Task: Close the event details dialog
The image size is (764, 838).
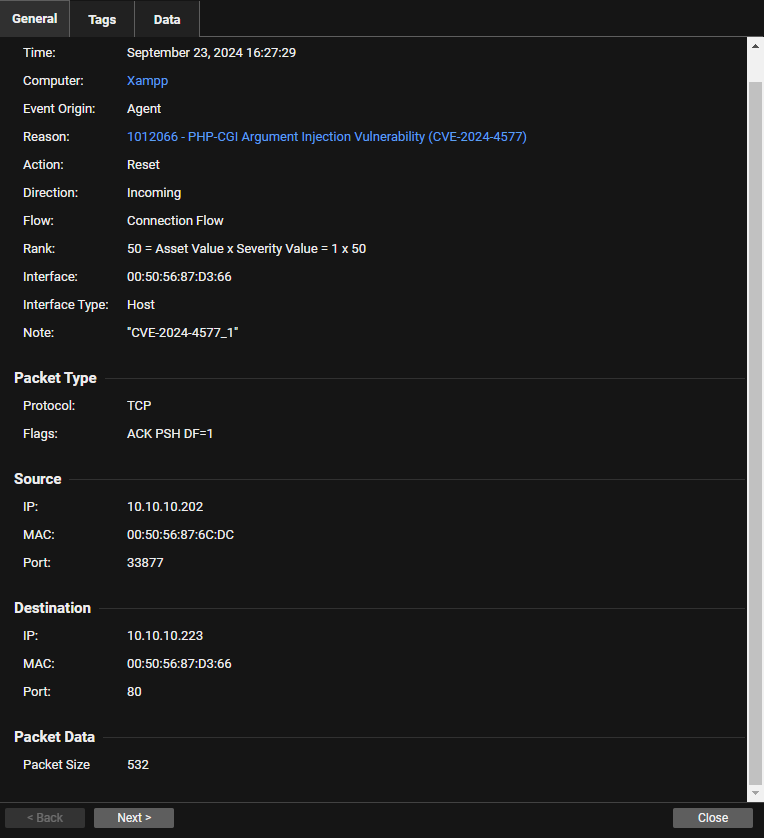Action: pos(713,818)
